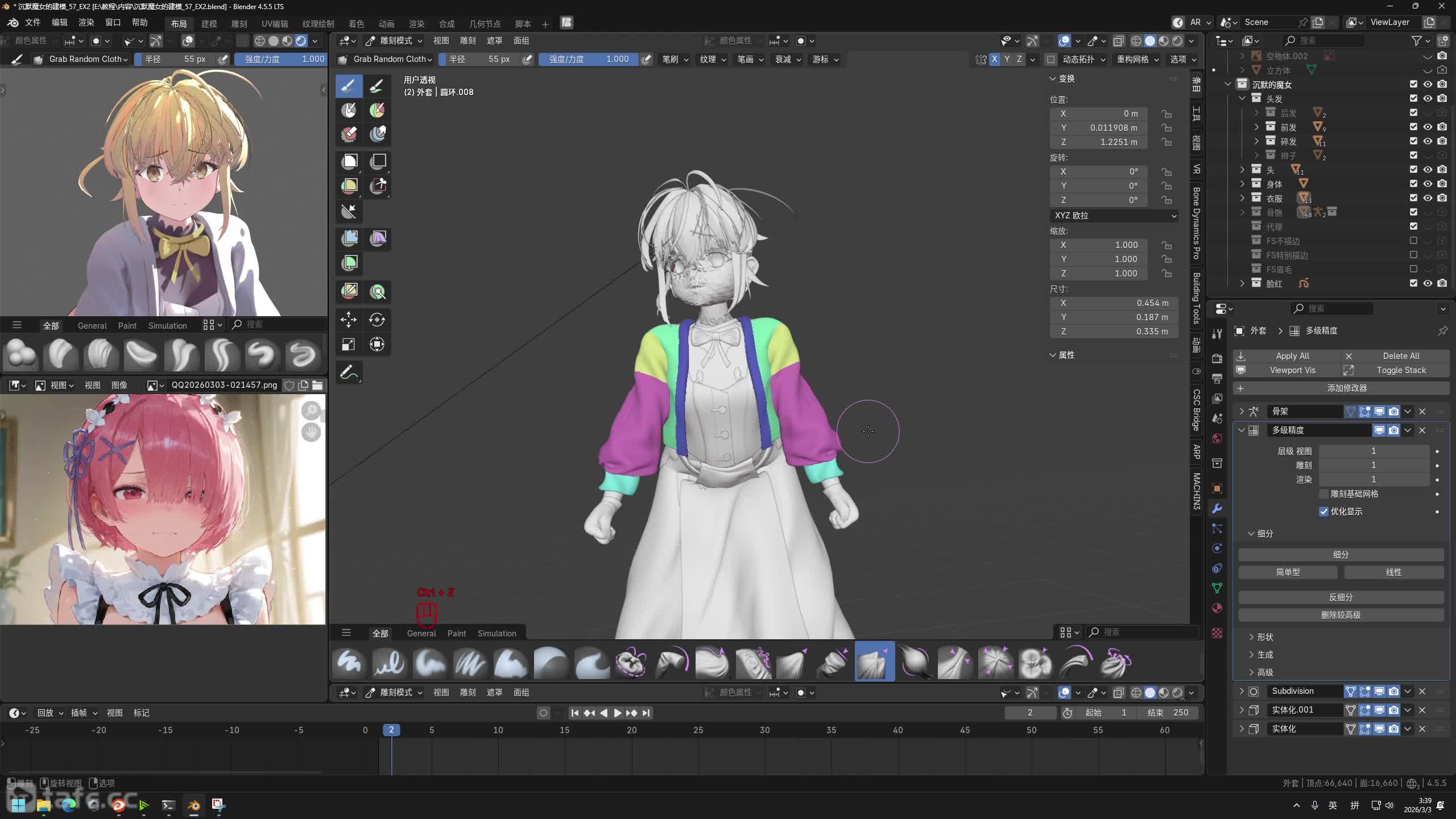Enable the 雕刻基础网格 checkbox
Image resolution: width=1456 pixels, height=819 pixels.
pos(1323,494)
